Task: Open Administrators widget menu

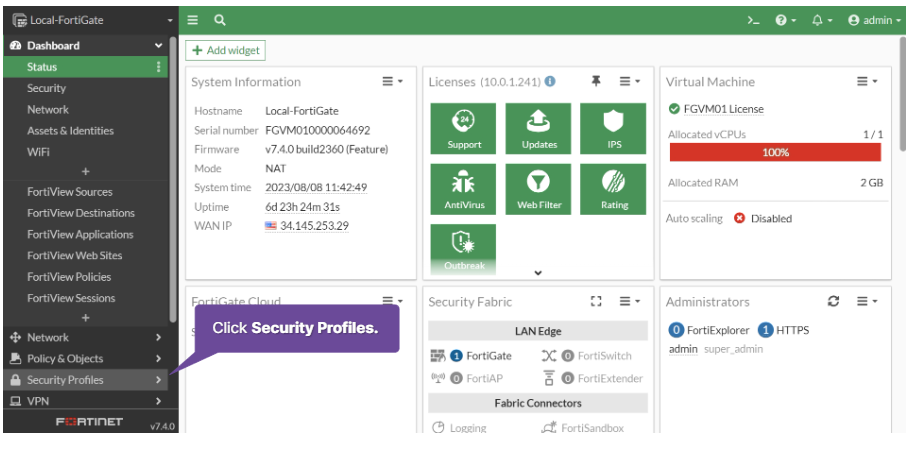Action: coord(867,301)
